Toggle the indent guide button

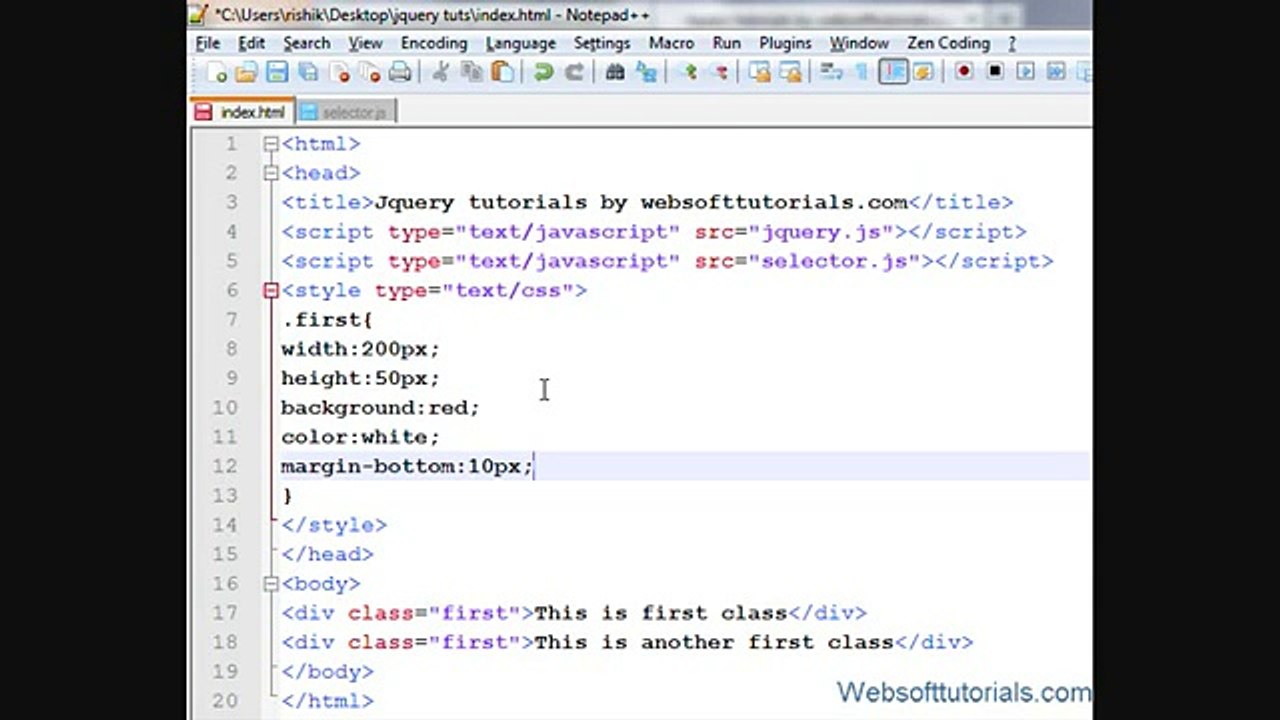click(x=893, y=72)
